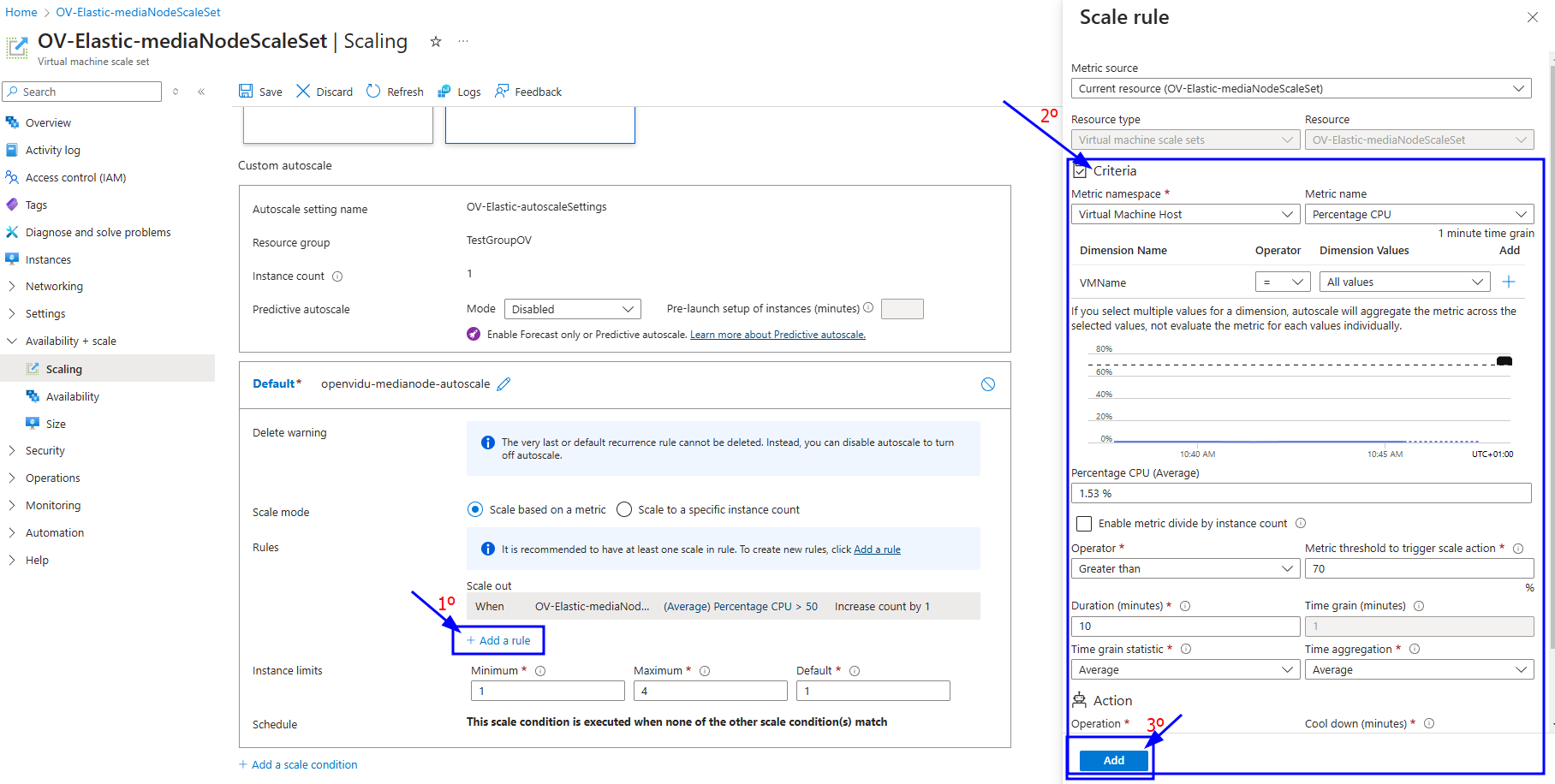
Task: Open Availability in the sidebar
Action: click(x=73, y=397)
